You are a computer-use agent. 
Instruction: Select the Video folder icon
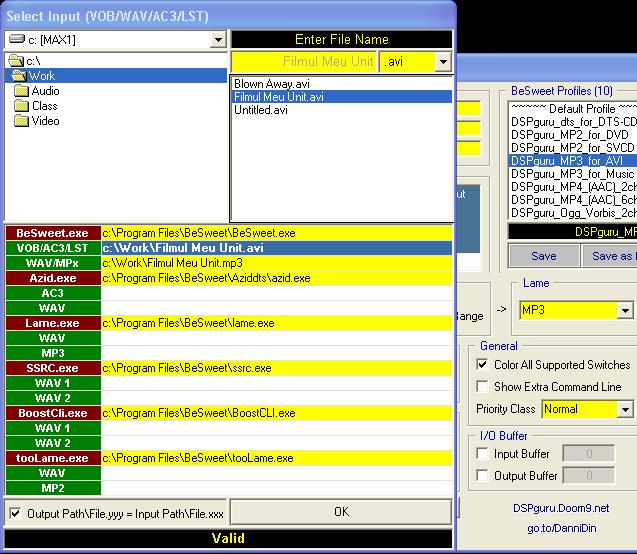tap(22, 121)
